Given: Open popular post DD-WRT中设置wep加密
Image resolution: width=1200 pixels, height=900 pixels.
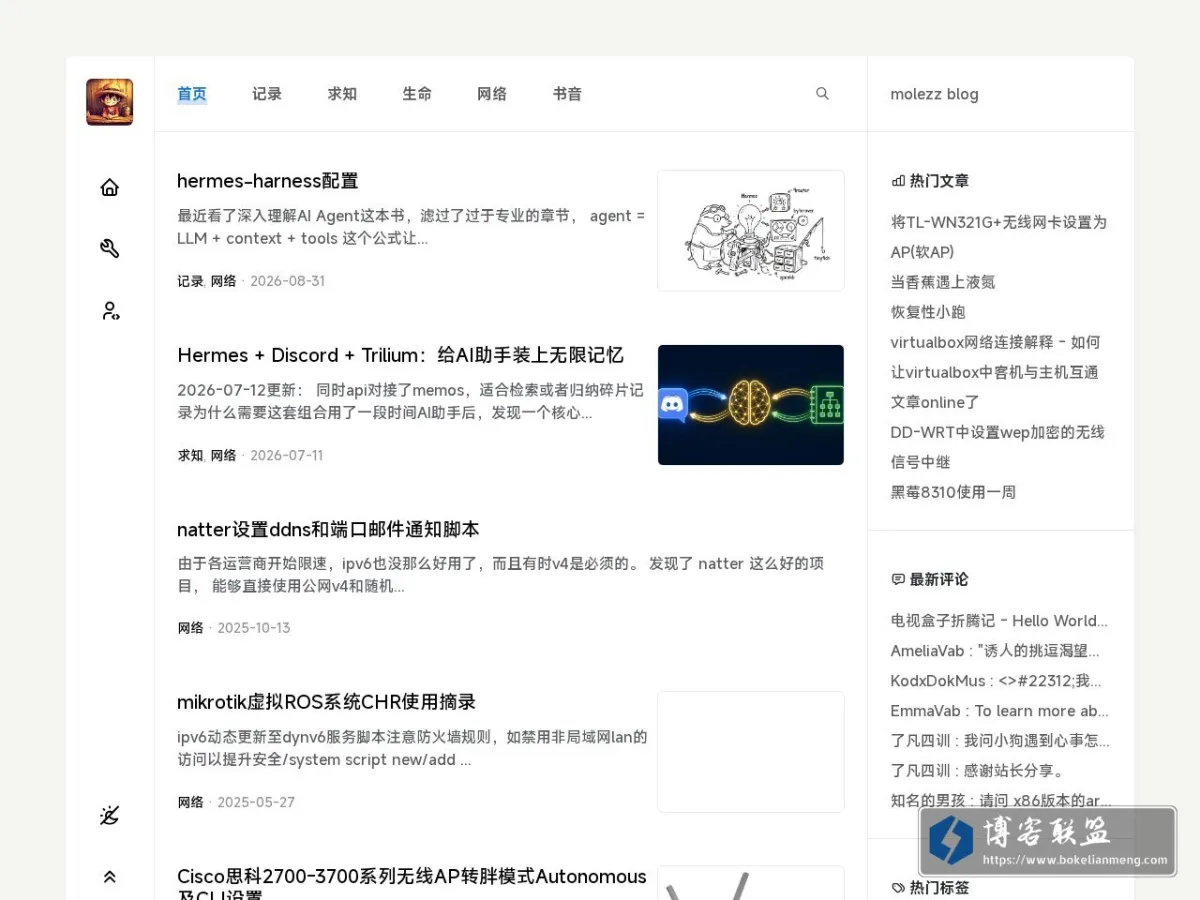Looking at the screenshot, I should point(998,447).
